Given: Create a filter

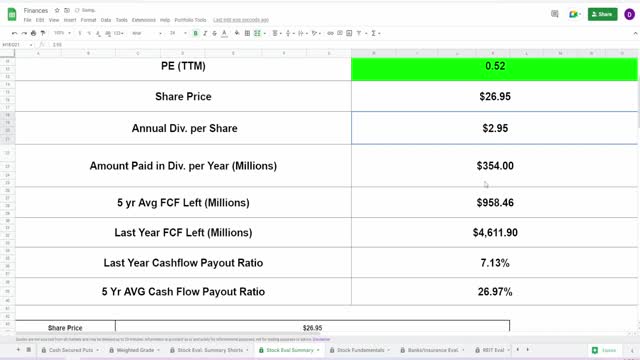Looking at the screenshot, I should (x=359, y=33).
